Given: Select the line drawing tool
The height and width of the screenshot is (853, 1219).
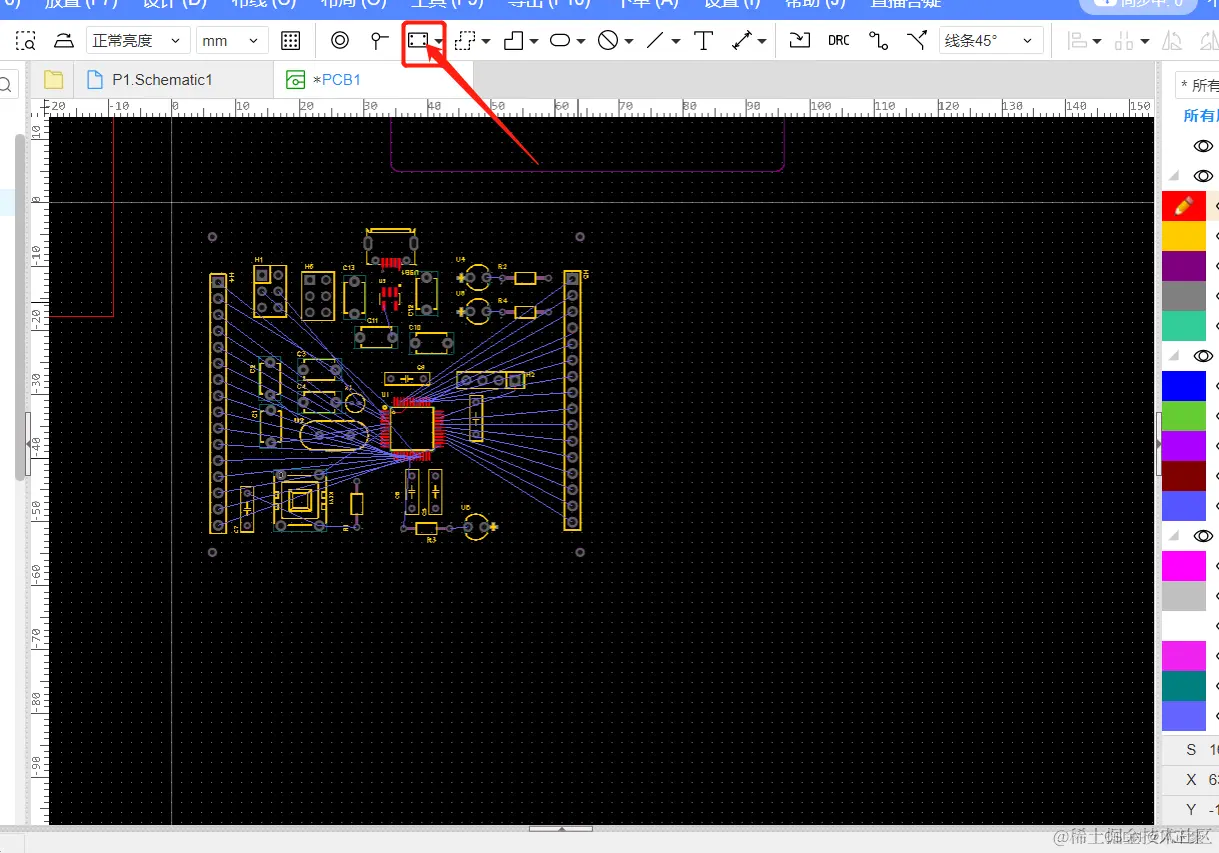Looking at the screenshot, I should pos(655,41).
